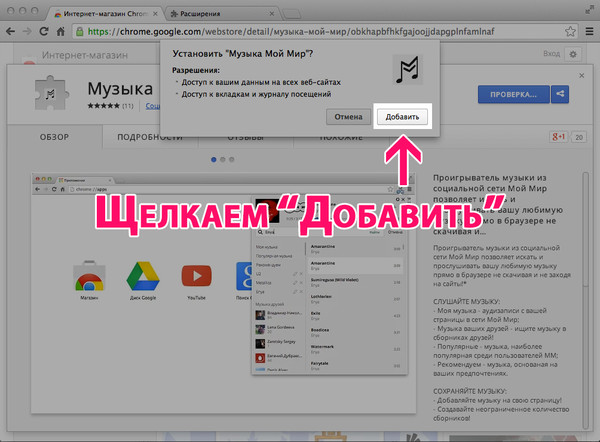Select the third carousel dot
This screenshot has width=600, height=442.
click(x=232, y=160)
